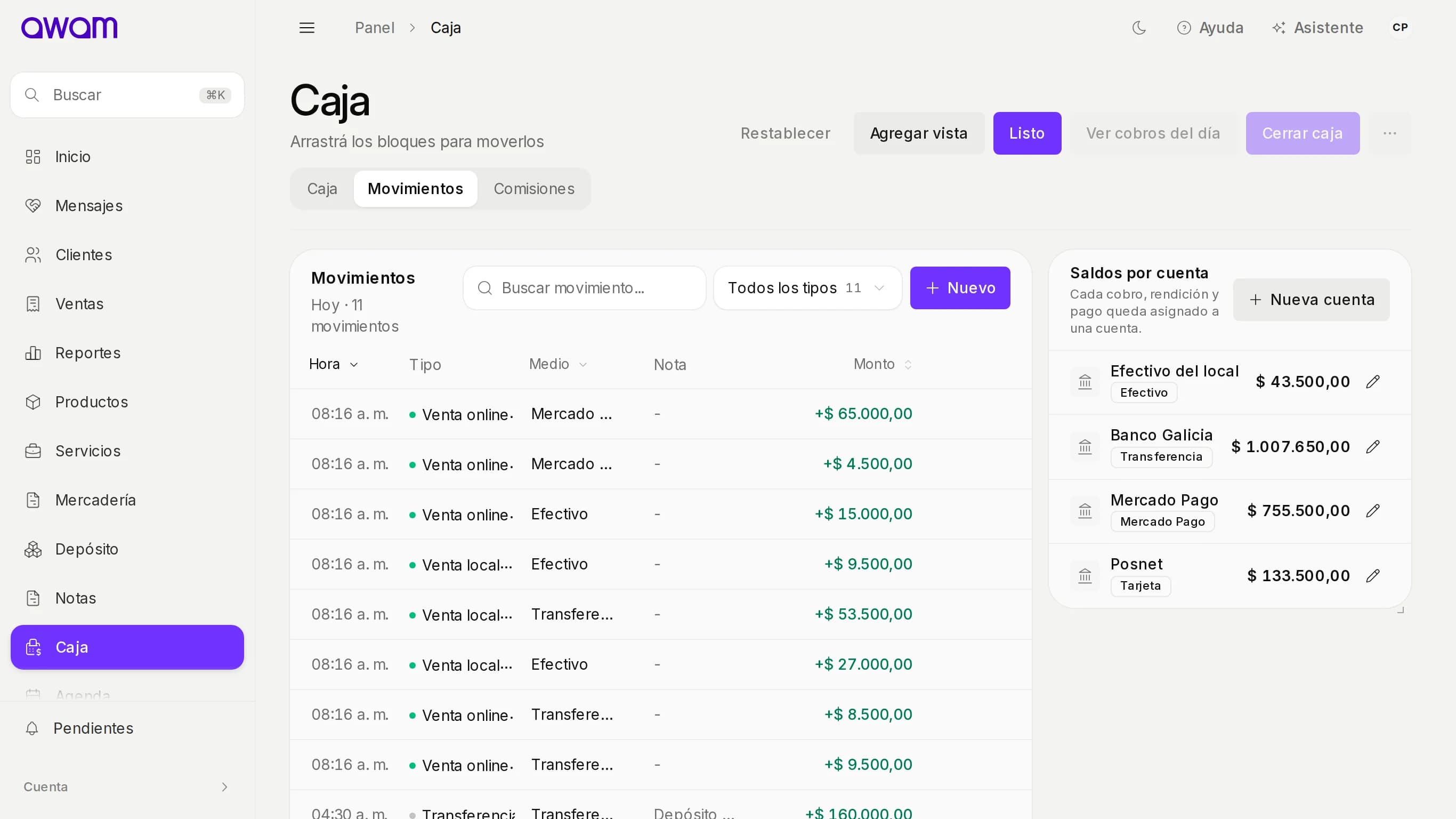
Task: Open Productos in sidebar
Action: (127, 402)
